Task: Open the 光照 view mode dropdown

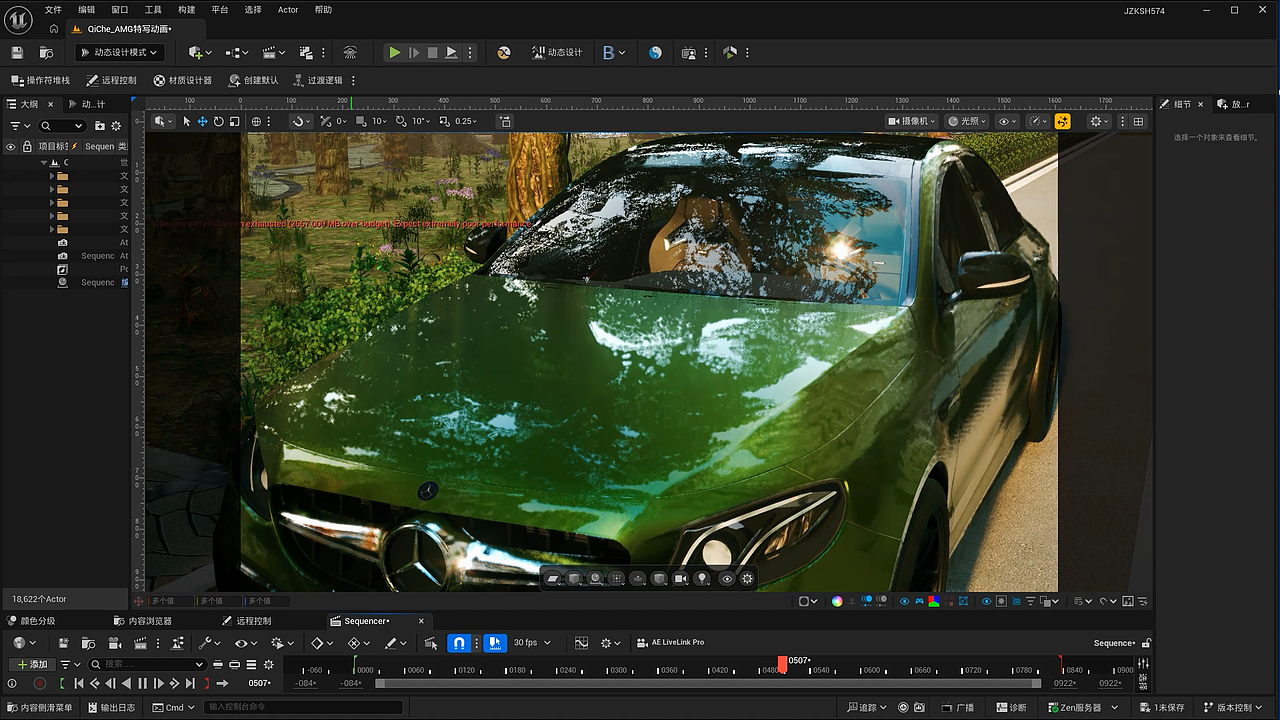Action: click(x=967, y=121)
